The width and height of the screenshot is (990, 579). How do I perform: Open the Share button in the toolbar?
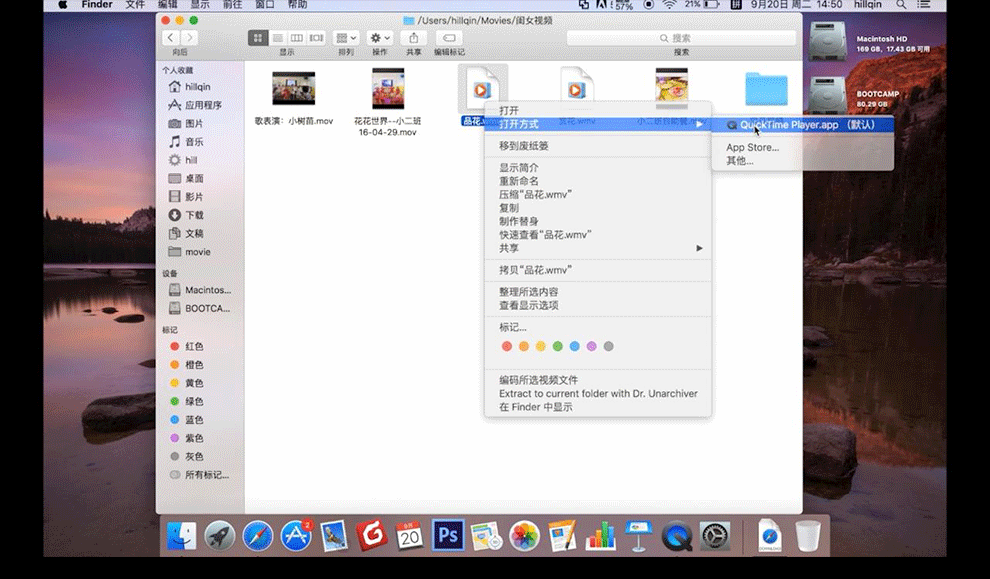point(413,37)
